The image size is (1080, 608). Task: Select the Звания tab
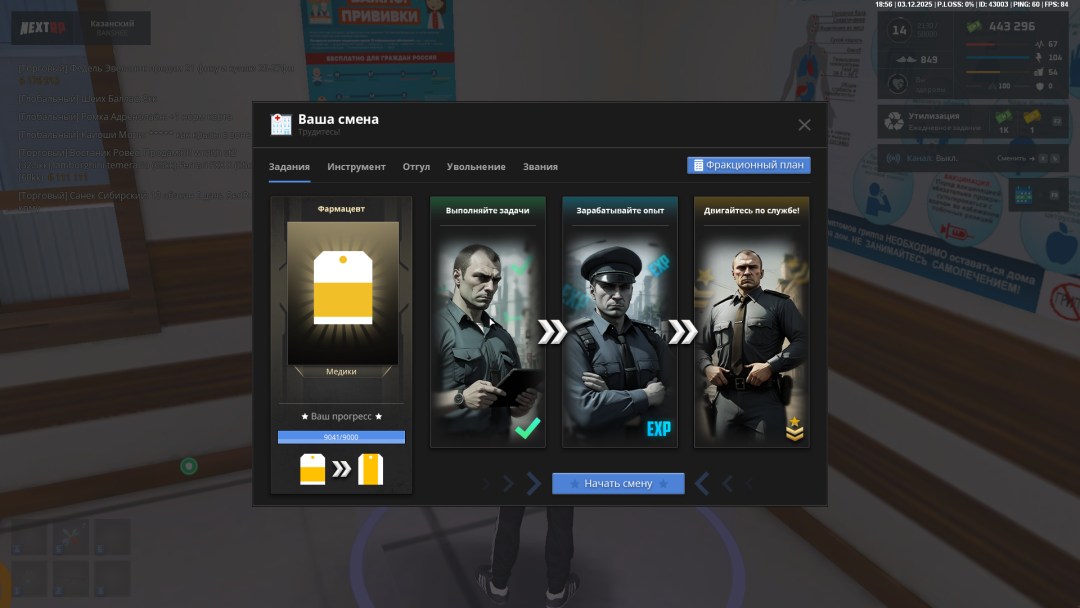[540, 167]
